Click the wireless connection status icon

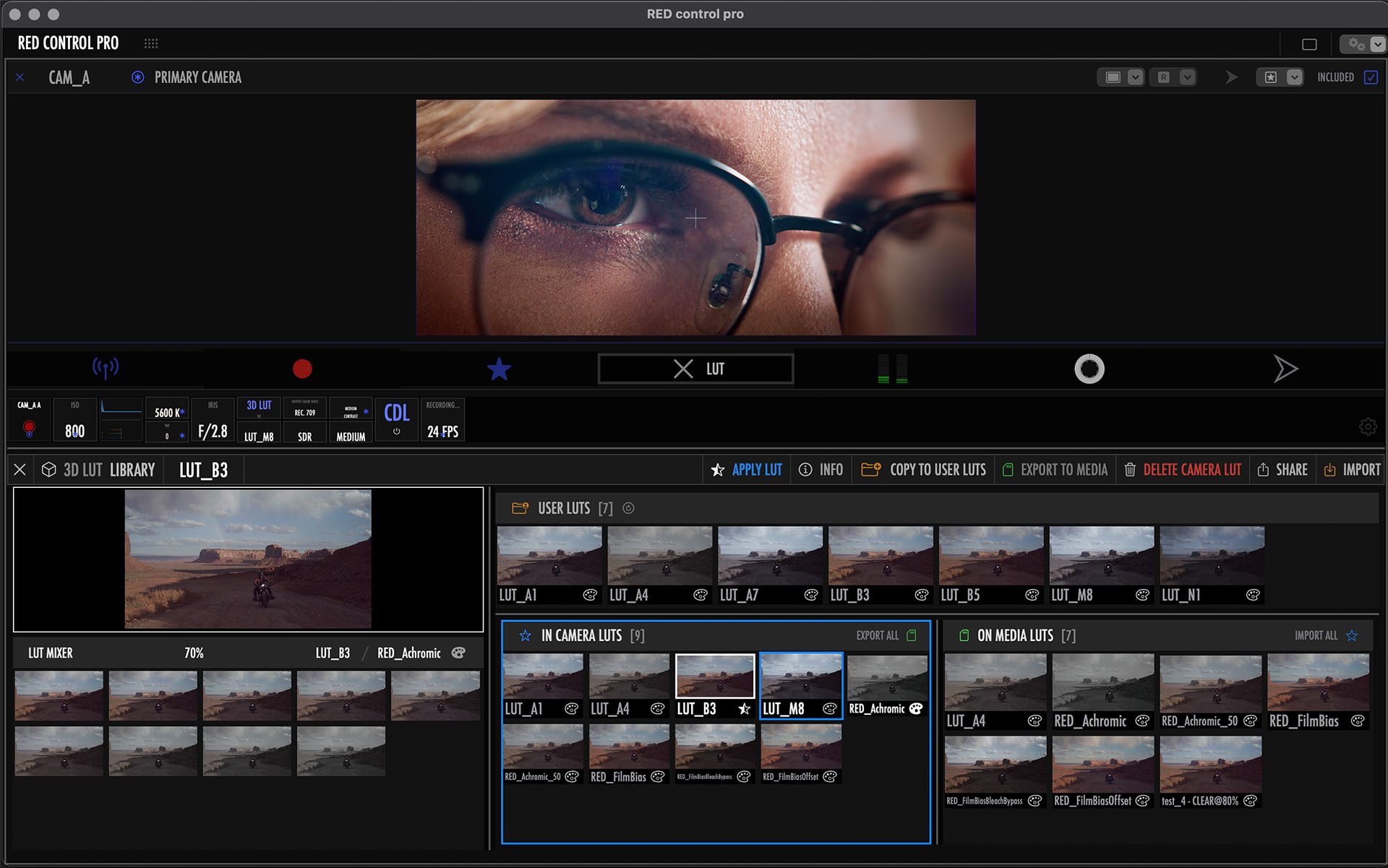pyautogui.click(x=106, y=369)
